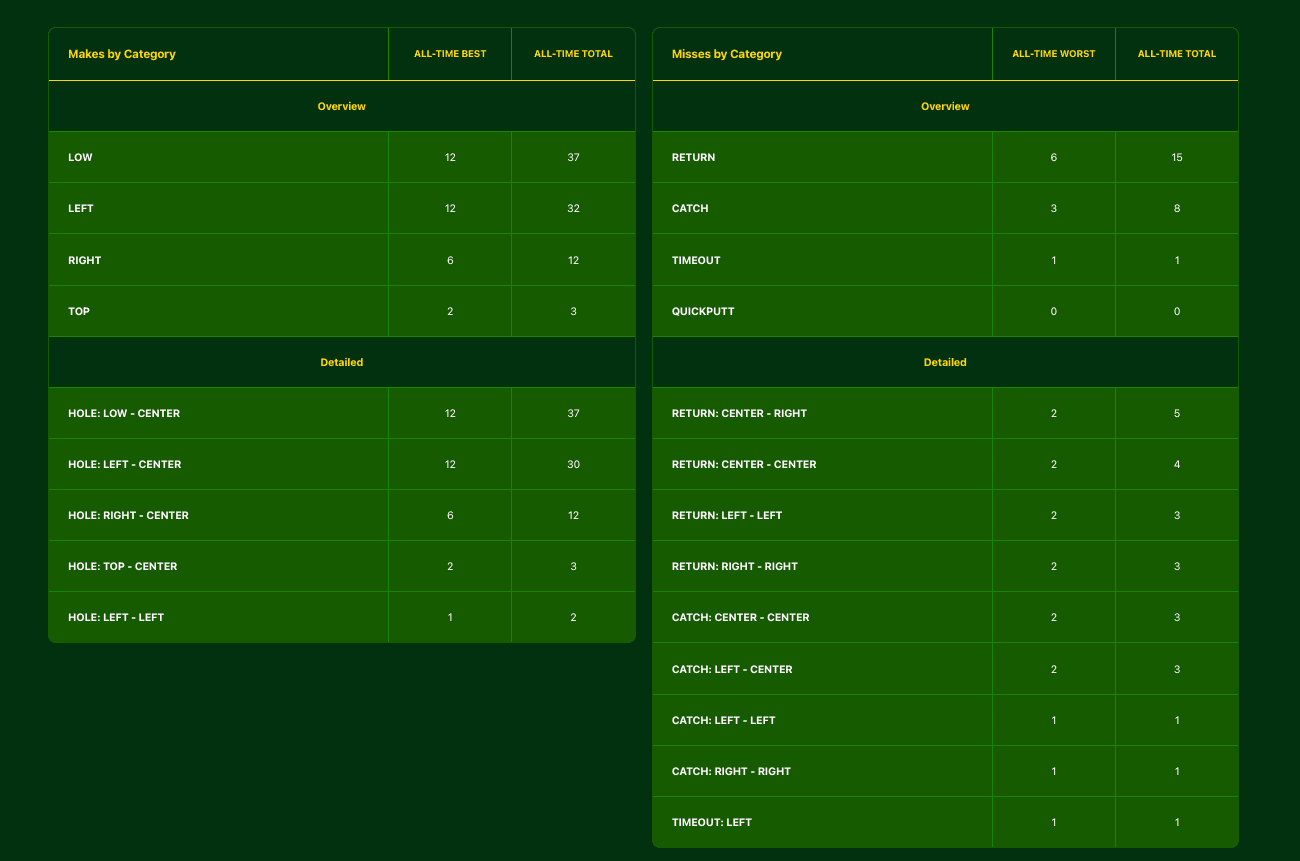The height and width of the screenshot is (861, 1300).
Task: Collapse the Makes Detailed section
Action: [342, 362]
